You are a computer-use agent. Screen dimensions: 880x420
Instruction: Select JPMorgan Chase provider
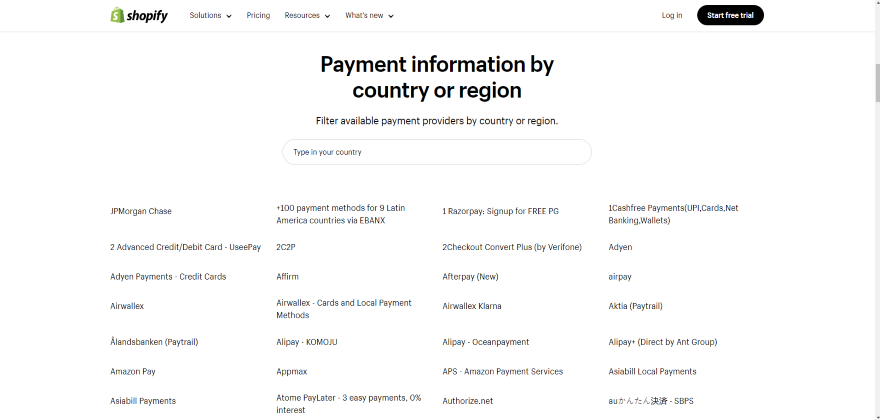(x=141, y=211)
